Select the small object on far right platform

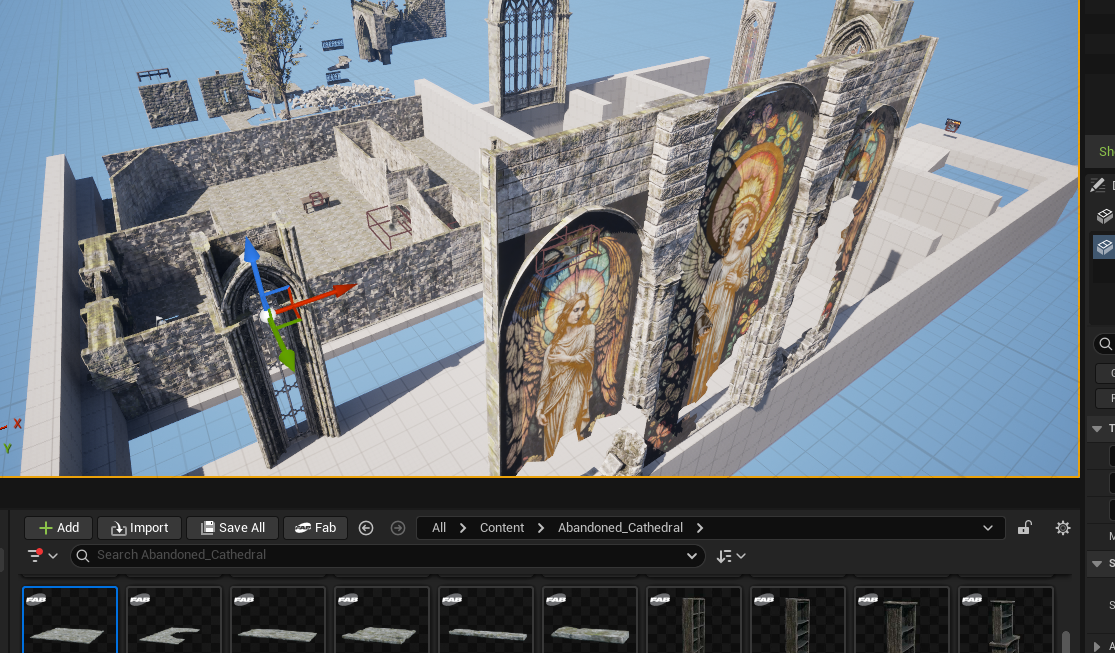(952, 127)
